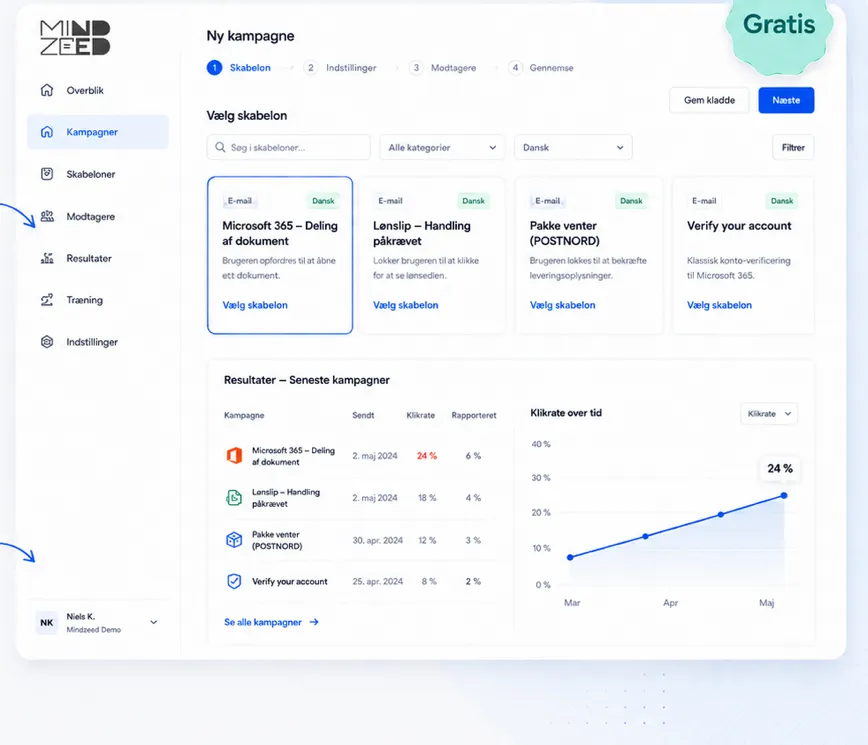
Task: Click the Indstillinger gear icon
Action: coord(47,342)
